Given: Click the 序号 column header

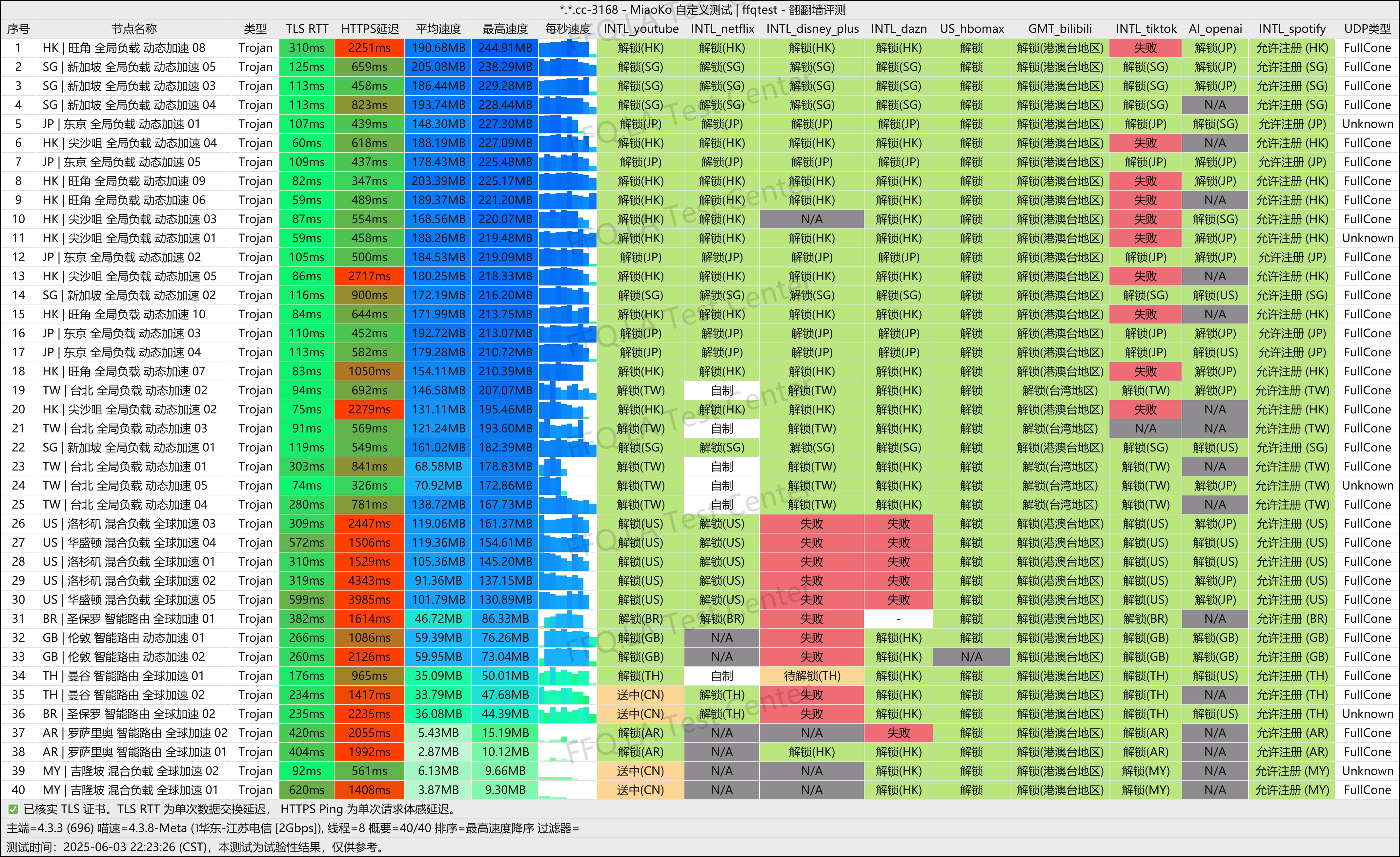Looking at the screenshot, I should pyautogui.click(x=18, y=29).
